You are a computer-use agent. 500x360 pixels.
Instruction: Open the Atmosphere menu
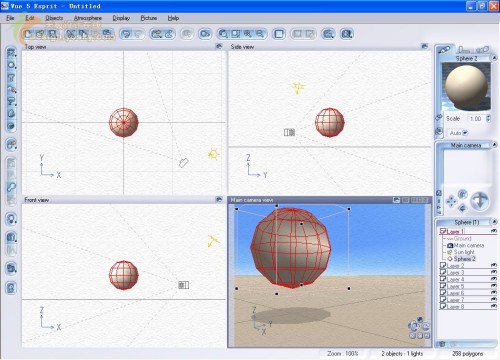(x=88, y=18)
